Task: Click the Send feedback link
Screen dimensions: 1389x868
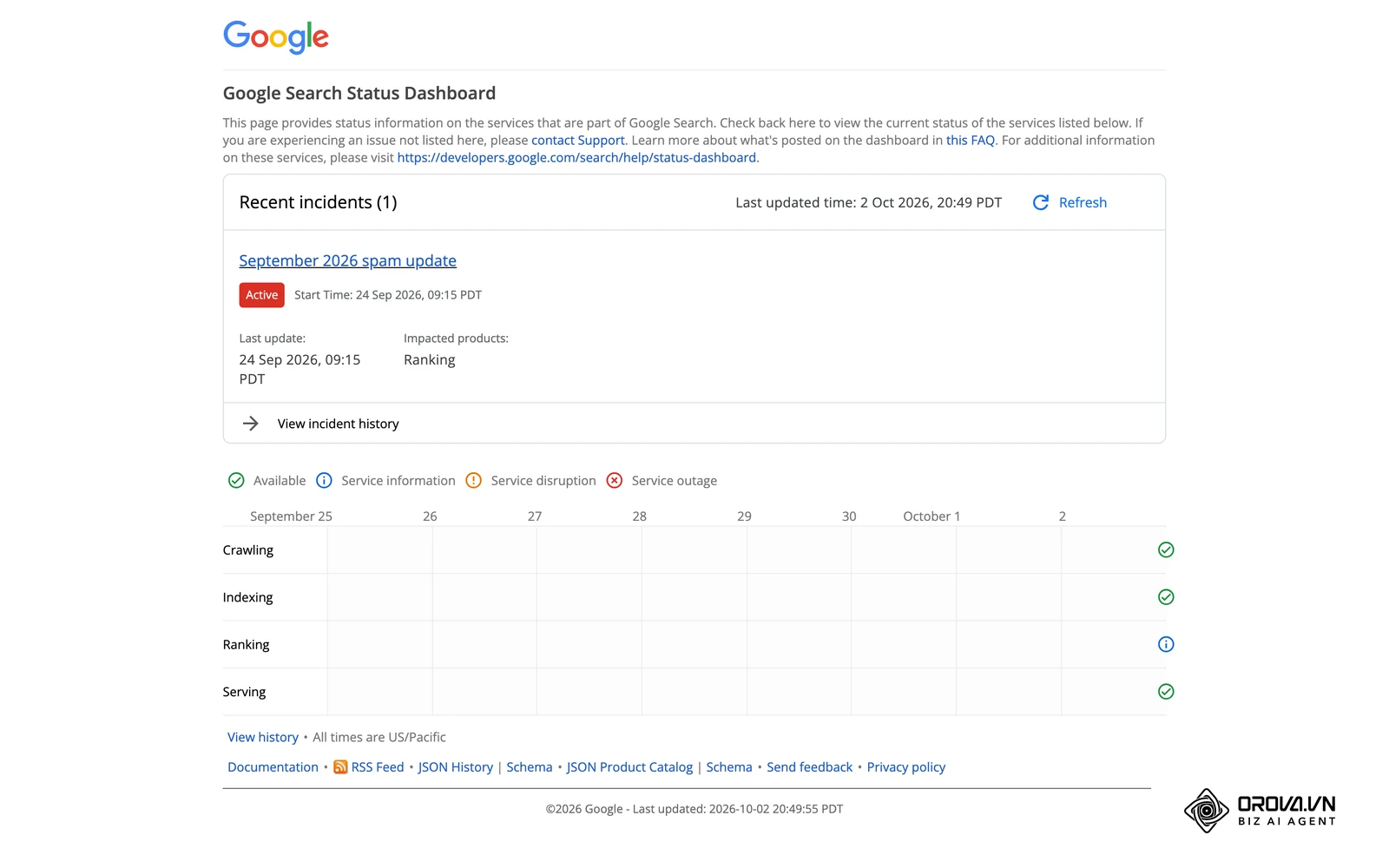Action: point(809,767)
